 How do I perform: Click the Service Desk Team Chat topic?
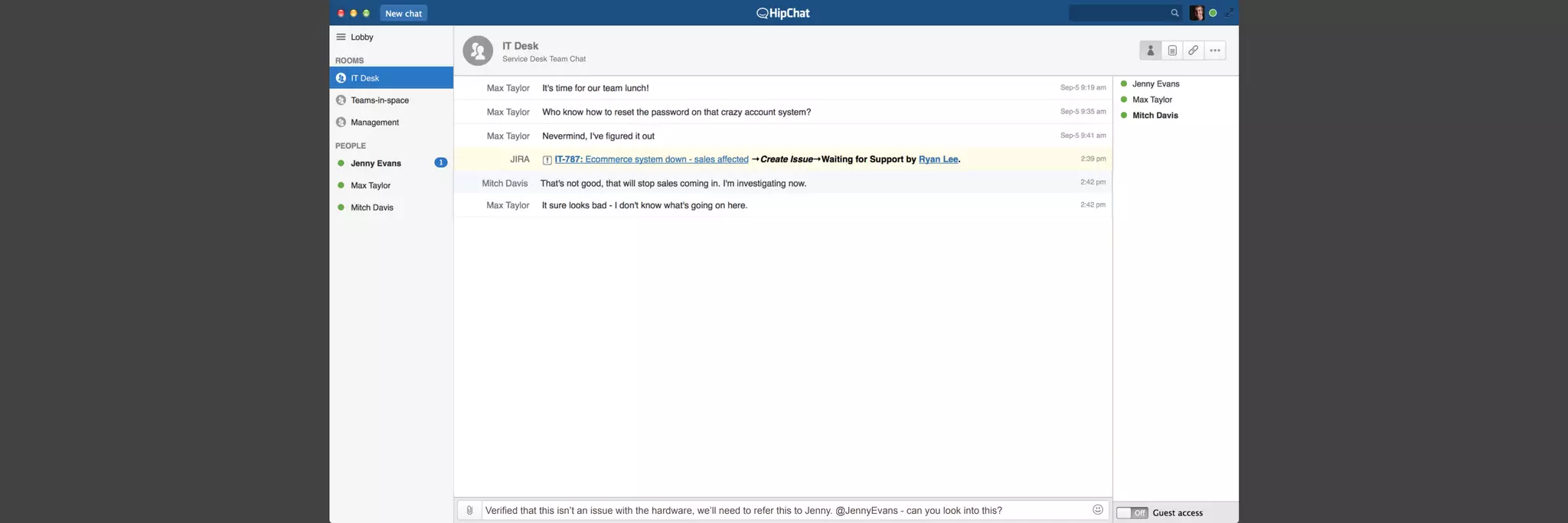point(544,59)
